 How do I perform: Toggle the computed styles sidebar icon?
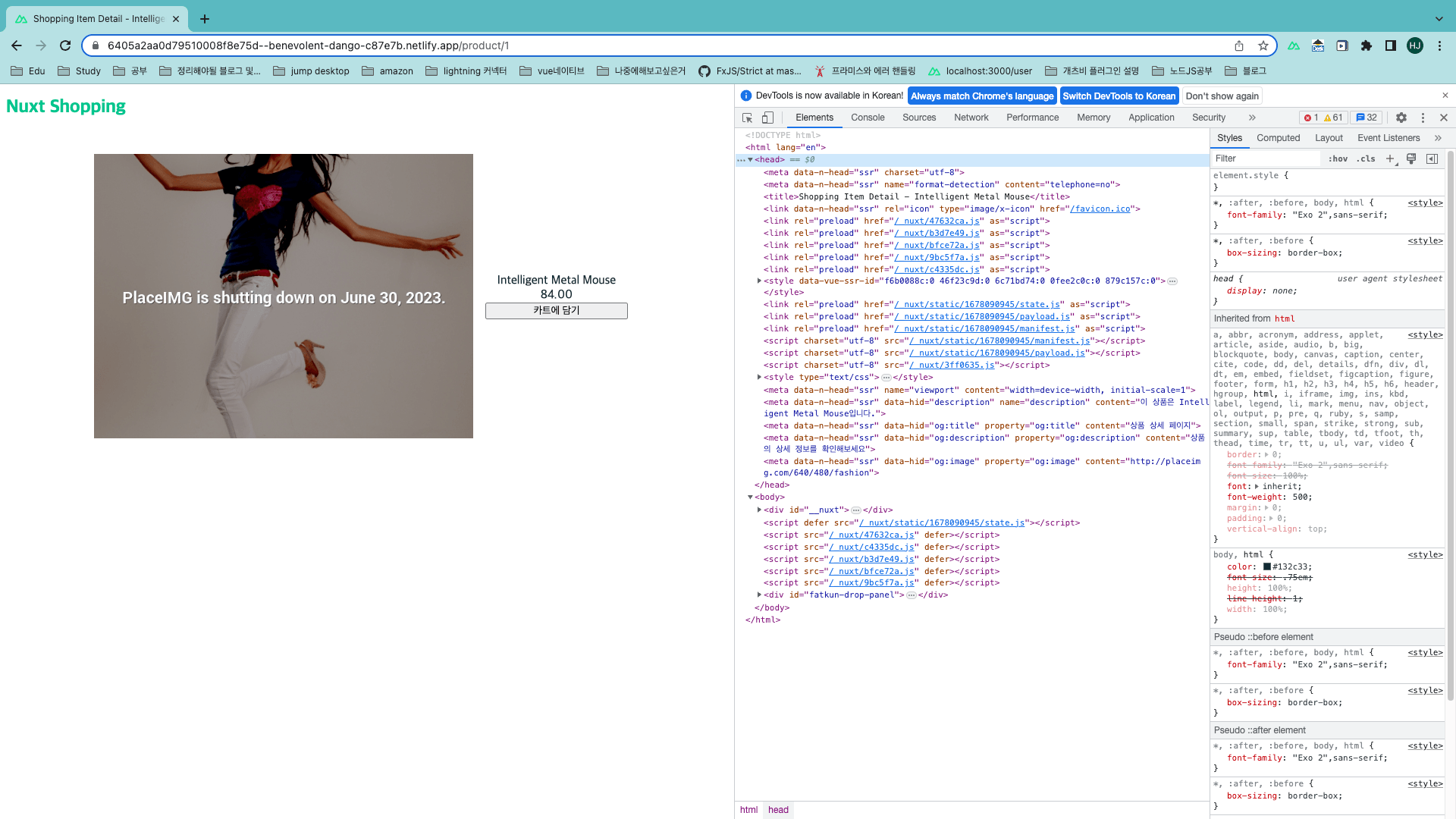click(1432, 158)
